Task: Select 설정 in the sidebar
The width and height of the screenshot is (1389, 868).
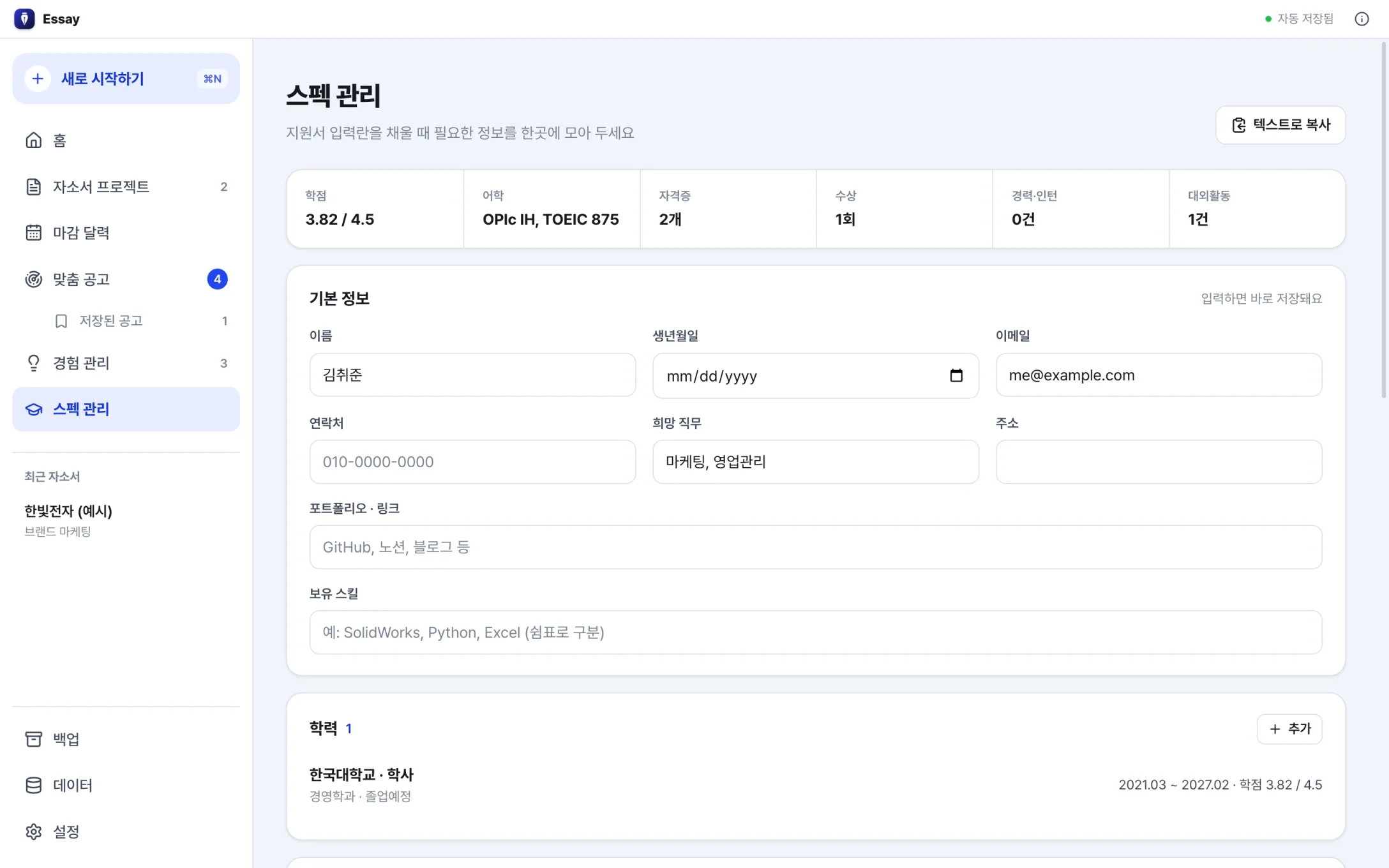Action: (x=126, y=831)
